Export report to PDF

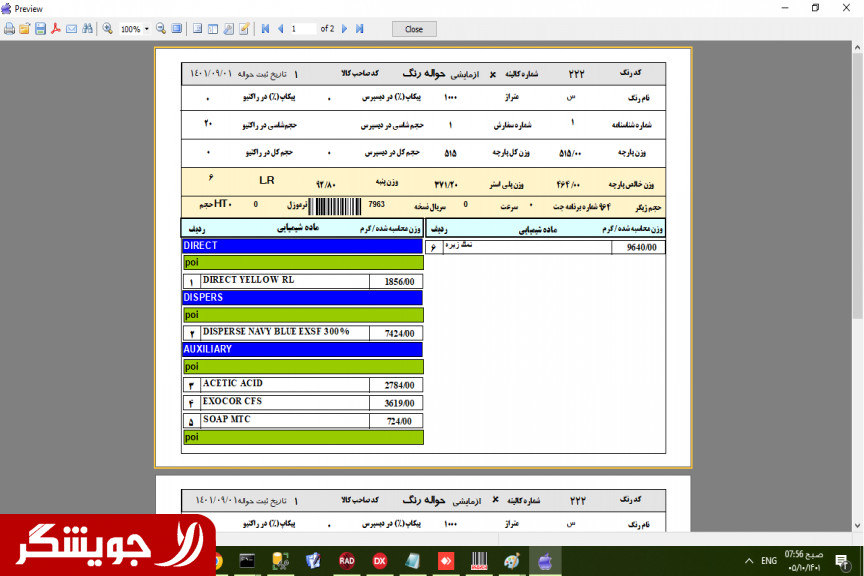point(56,29)
